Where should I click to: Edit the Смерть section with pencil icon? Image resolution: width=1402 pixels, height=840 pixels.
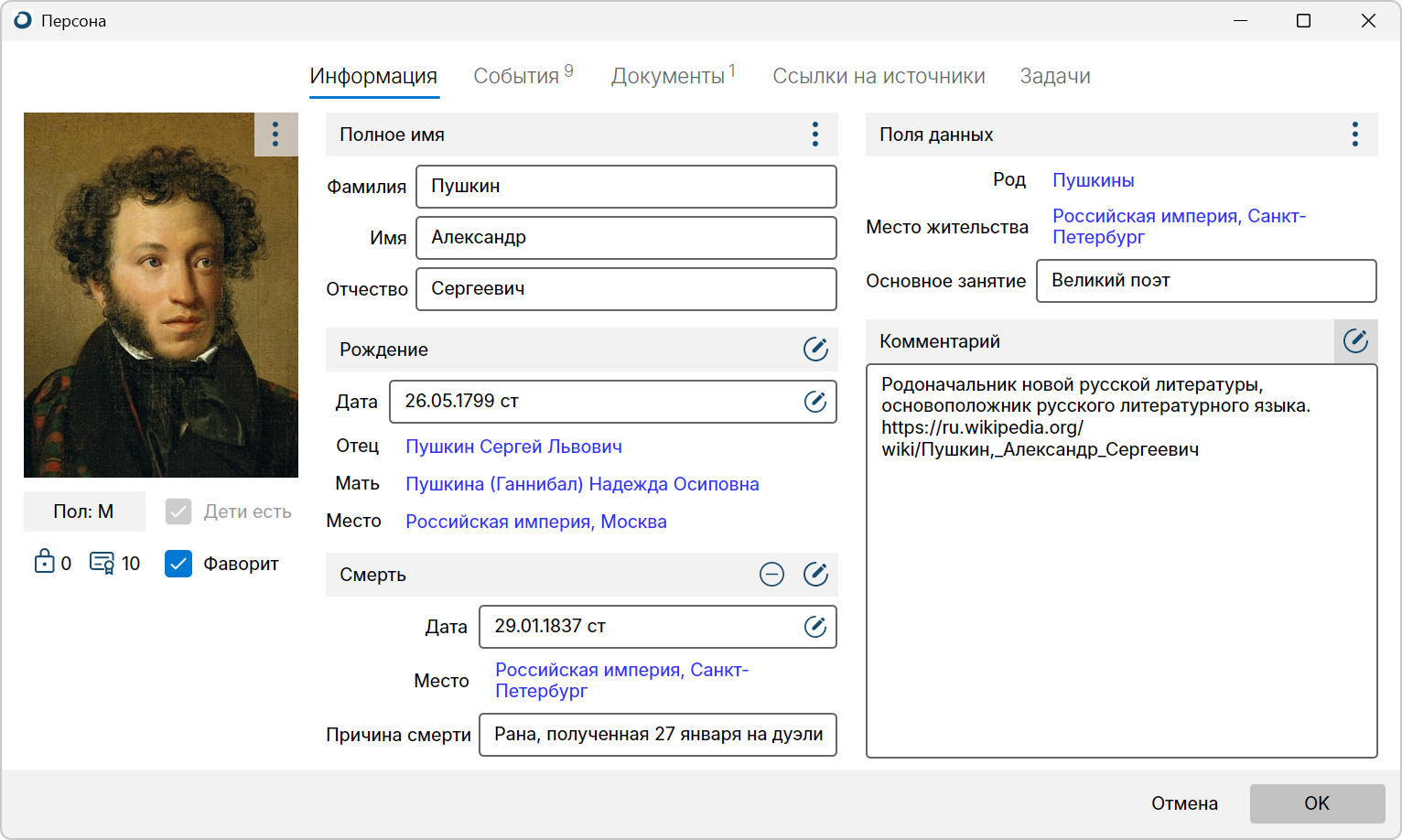[814, 575]
